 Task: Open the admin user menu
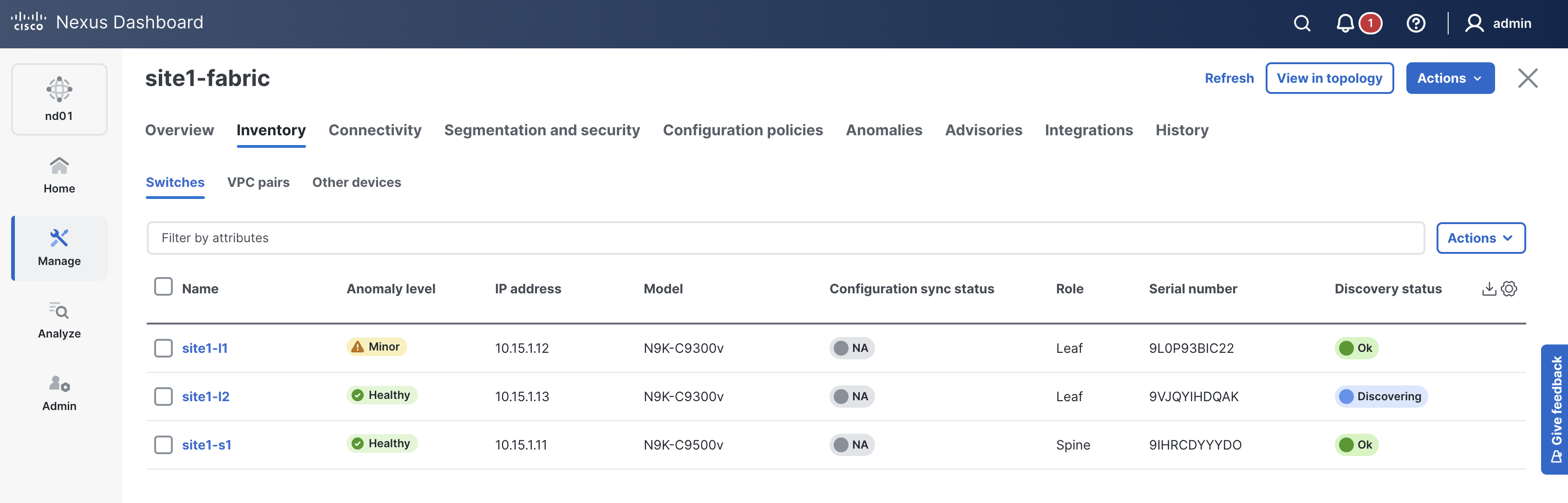tap(1498, 23)
